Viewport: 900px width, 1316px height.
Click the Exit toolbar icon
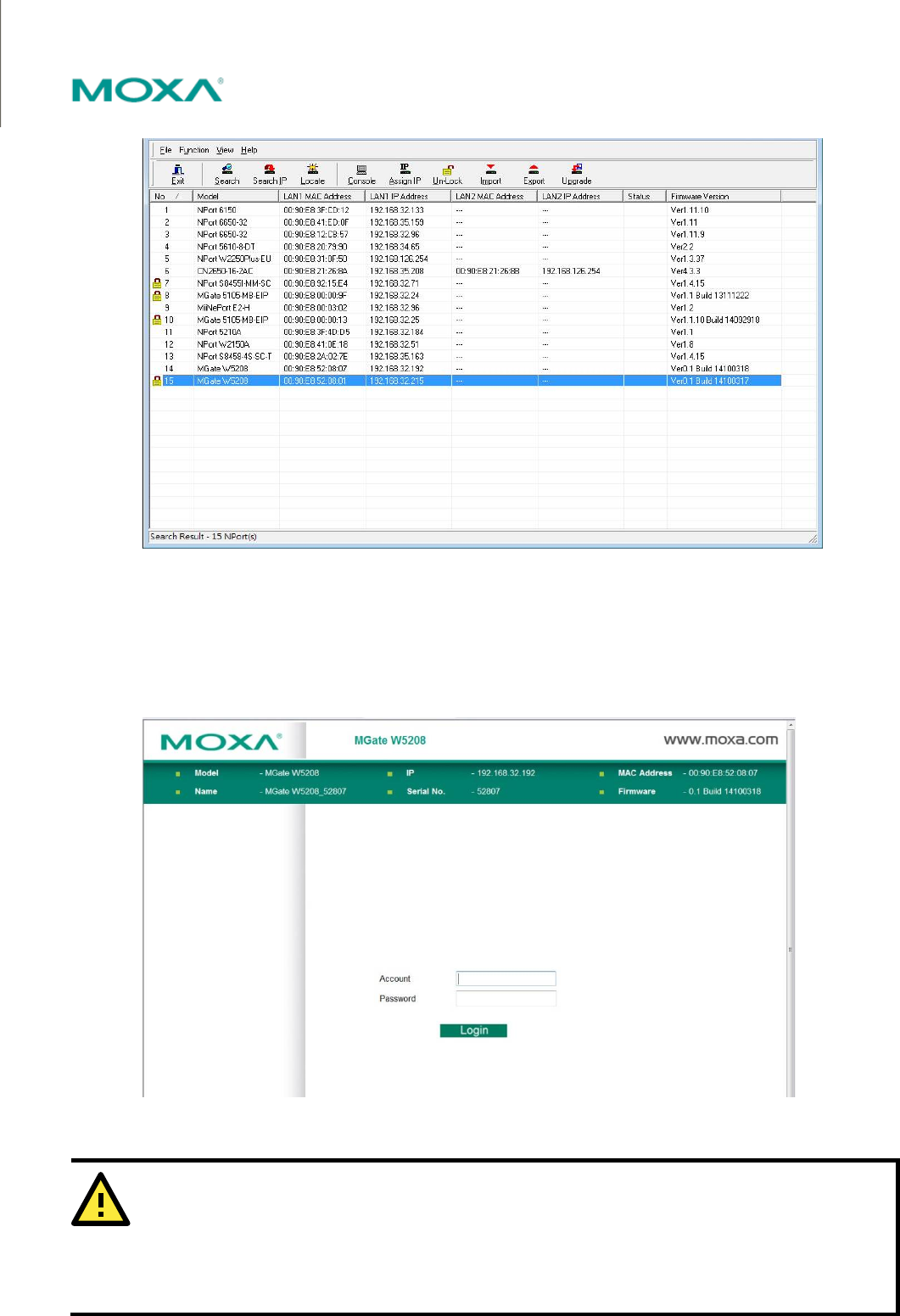[x=177, y=174]
